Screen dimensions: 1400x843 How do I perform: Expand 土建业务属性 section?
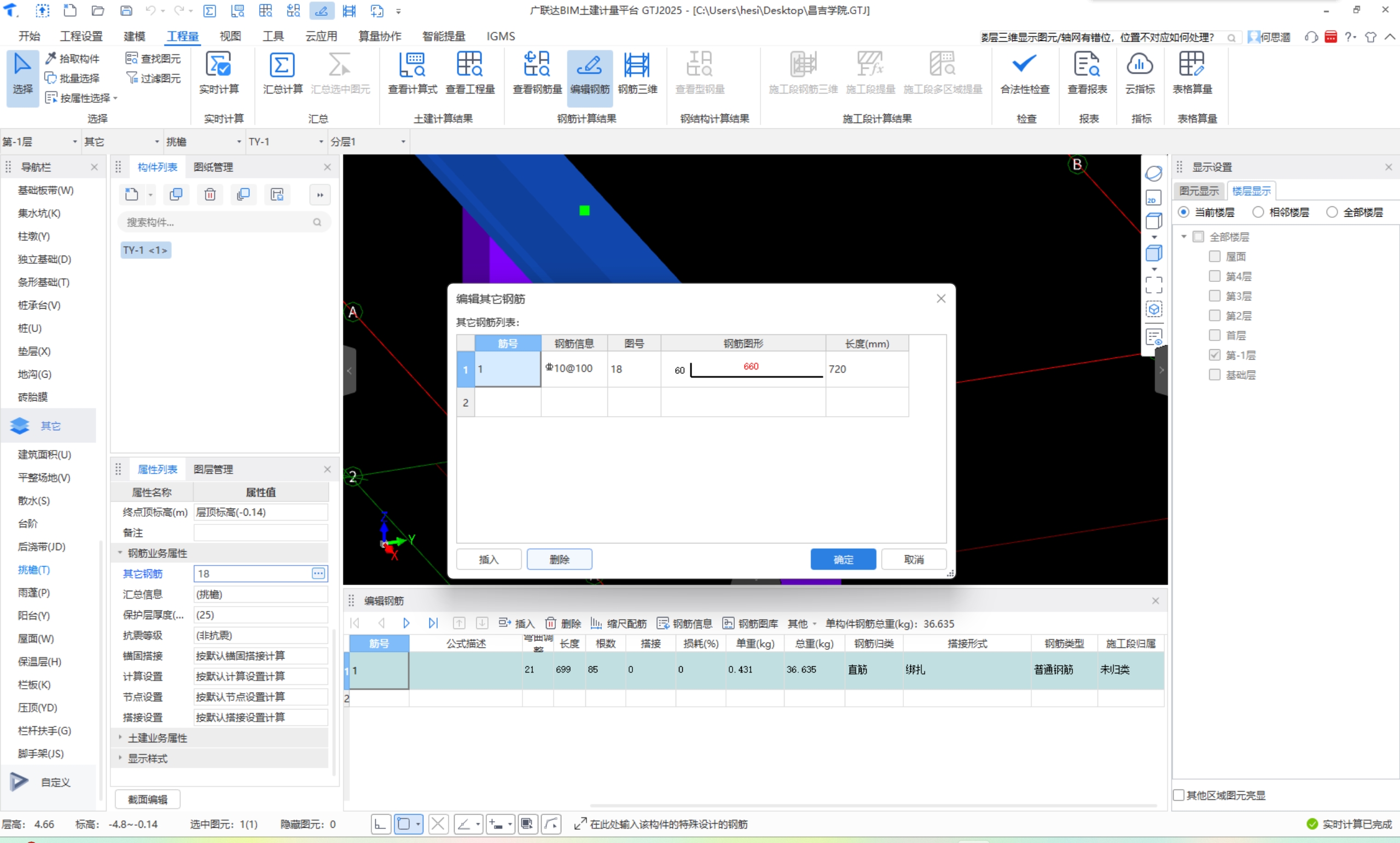tap(120, 738)
